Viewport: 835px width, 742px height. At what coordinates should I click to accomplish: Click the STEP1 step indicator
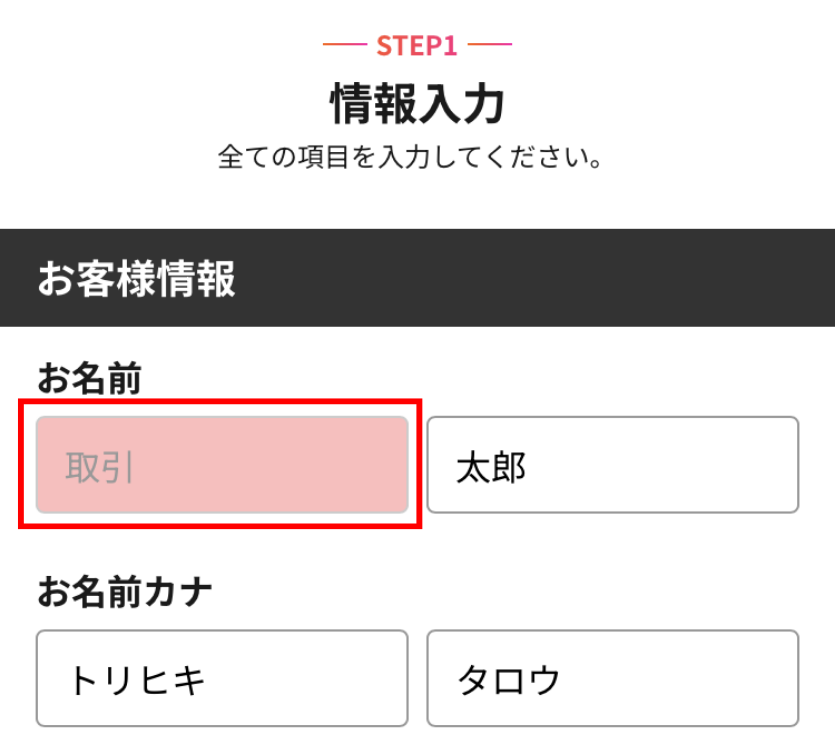pos(417,45)
